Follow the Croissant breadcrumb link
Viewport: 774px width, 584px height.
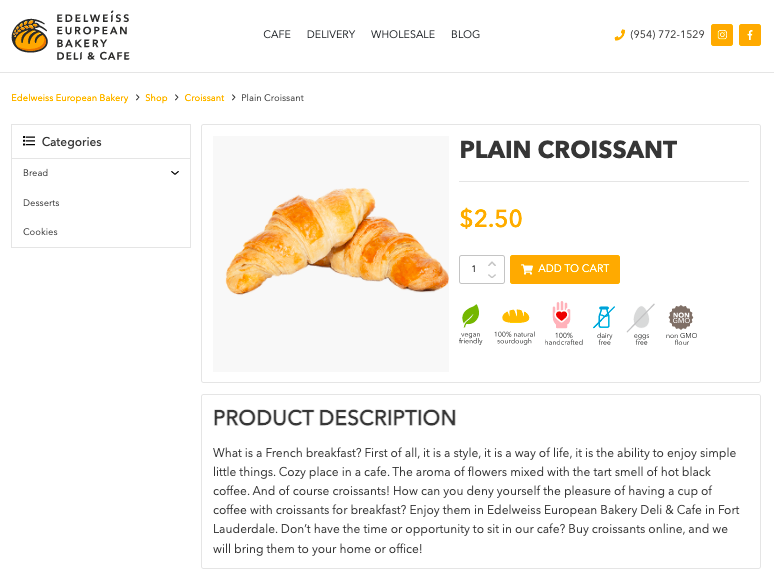(x=204, y=98)
